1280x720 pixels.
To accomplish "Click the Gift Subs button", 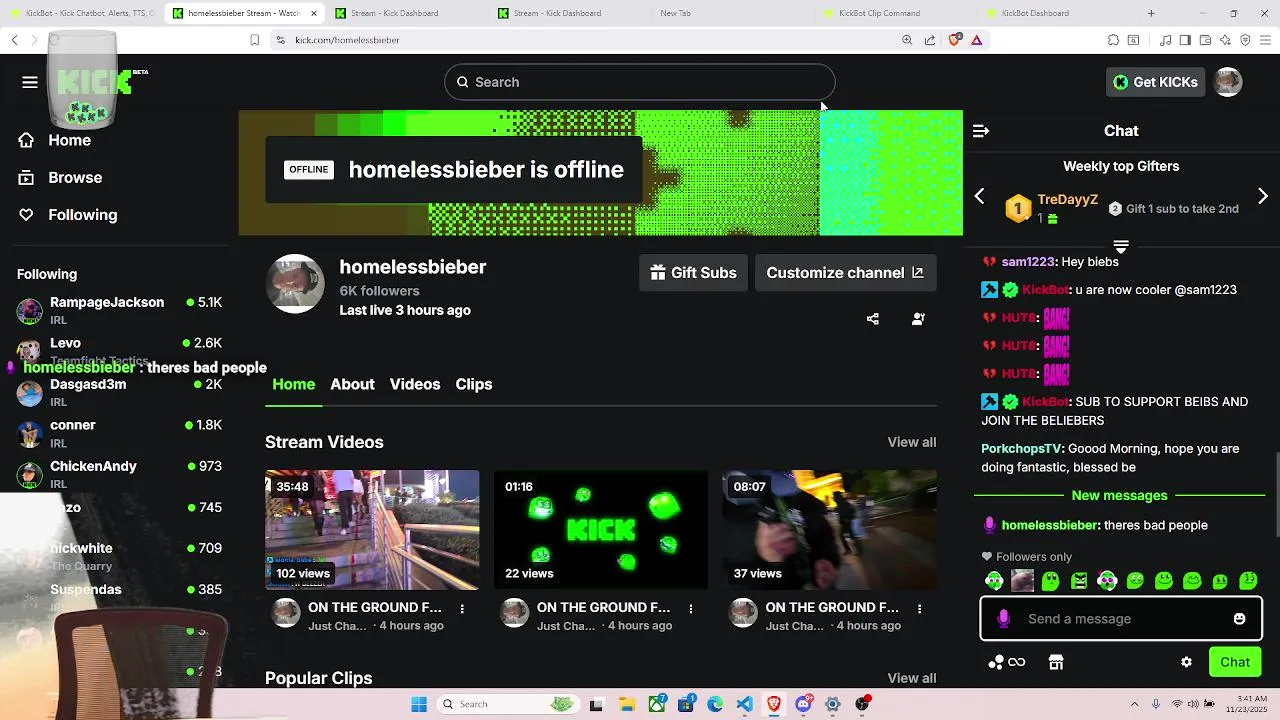I will (693, 273).
